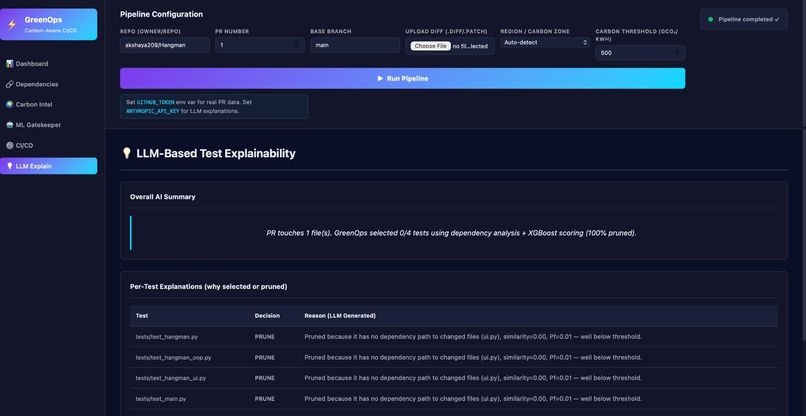
Task: Click the PR Number stepper arrows
Action: pyautogui.click(x=297, y=45)
